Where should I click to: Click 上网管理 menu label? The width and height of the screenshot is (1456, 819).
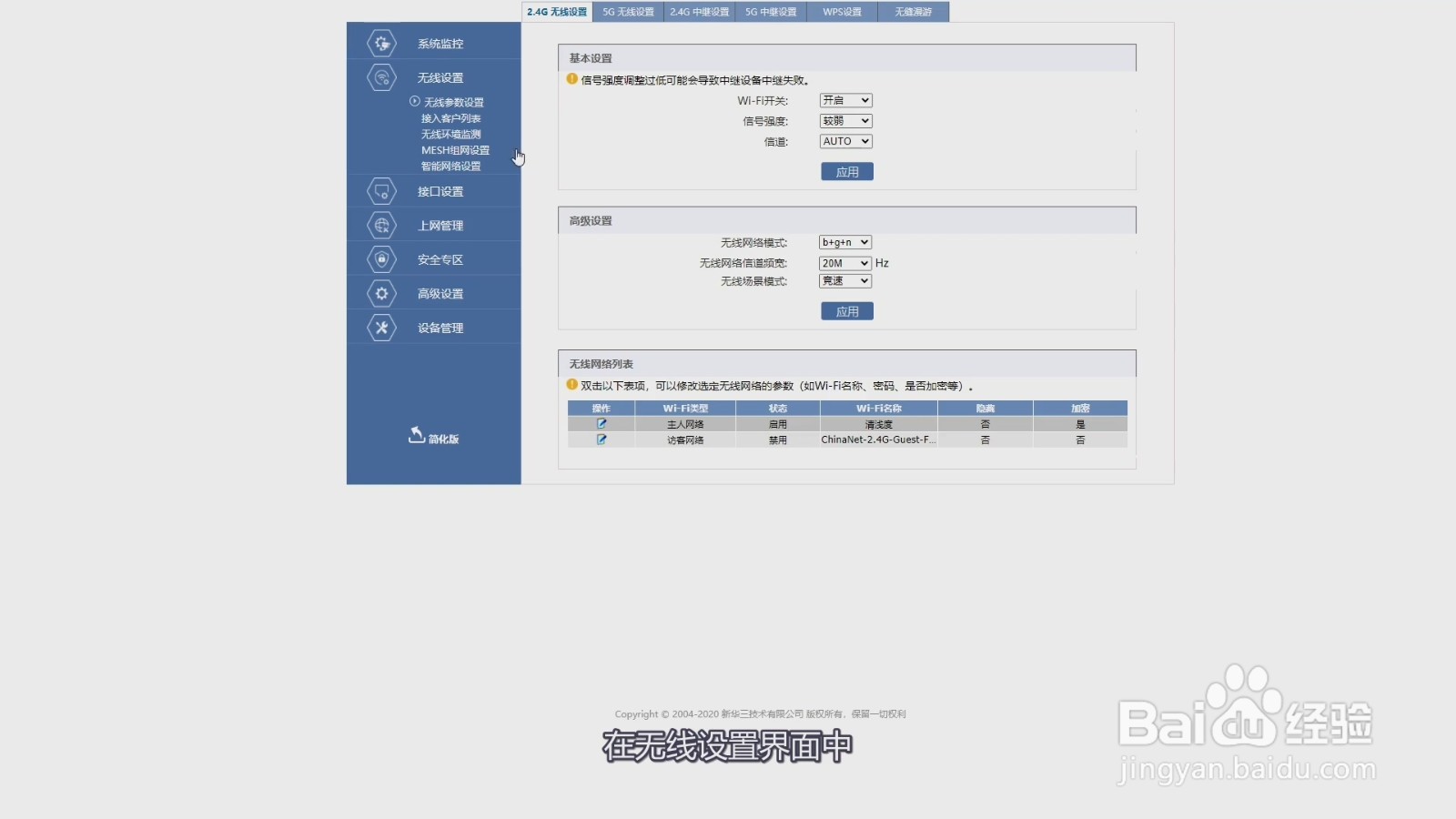pos(440,226)
